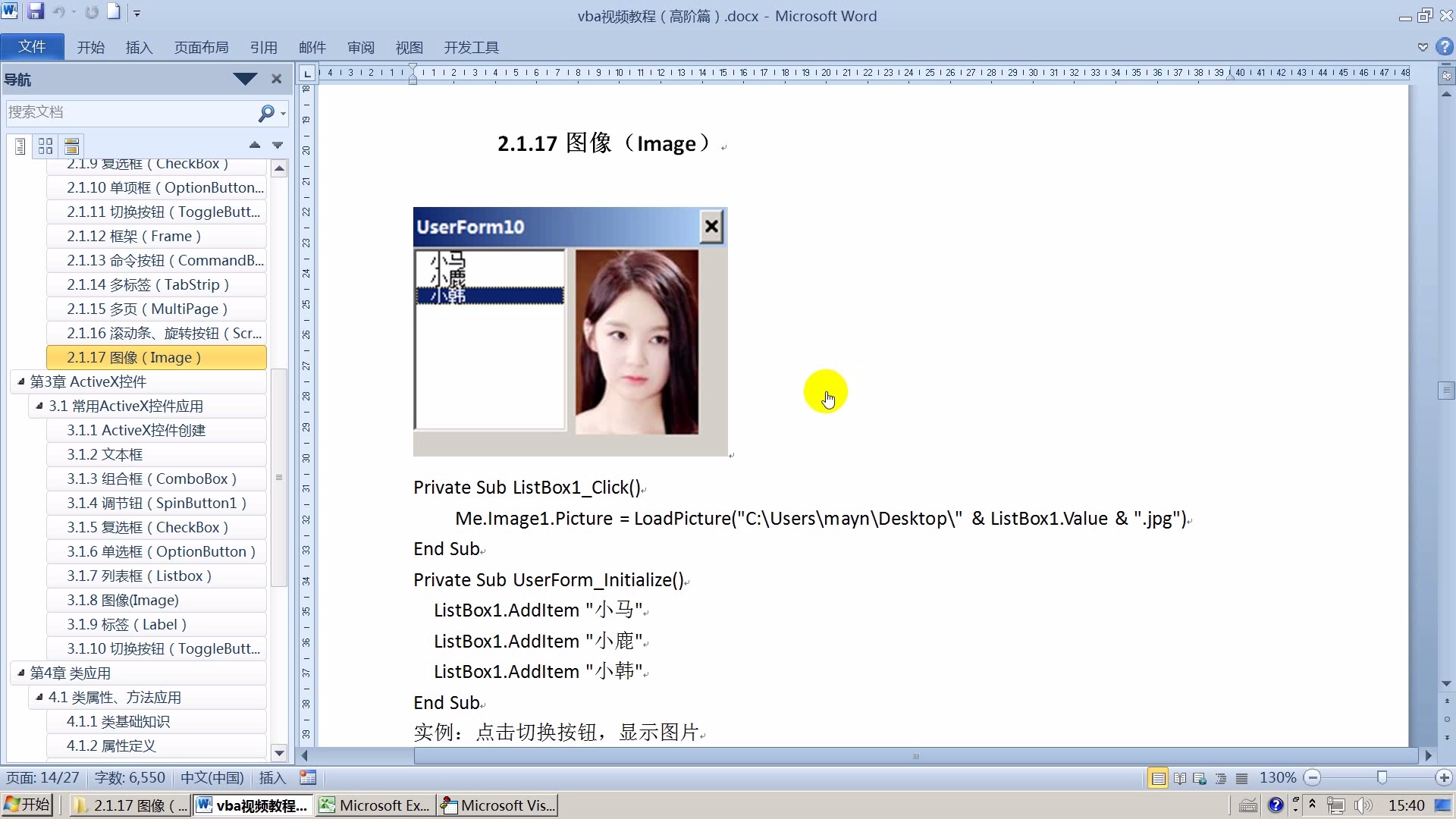Select the Undo icon
Image resolution: width=1456 pixels, height=819 pixels.
click(x=58, y=12)
